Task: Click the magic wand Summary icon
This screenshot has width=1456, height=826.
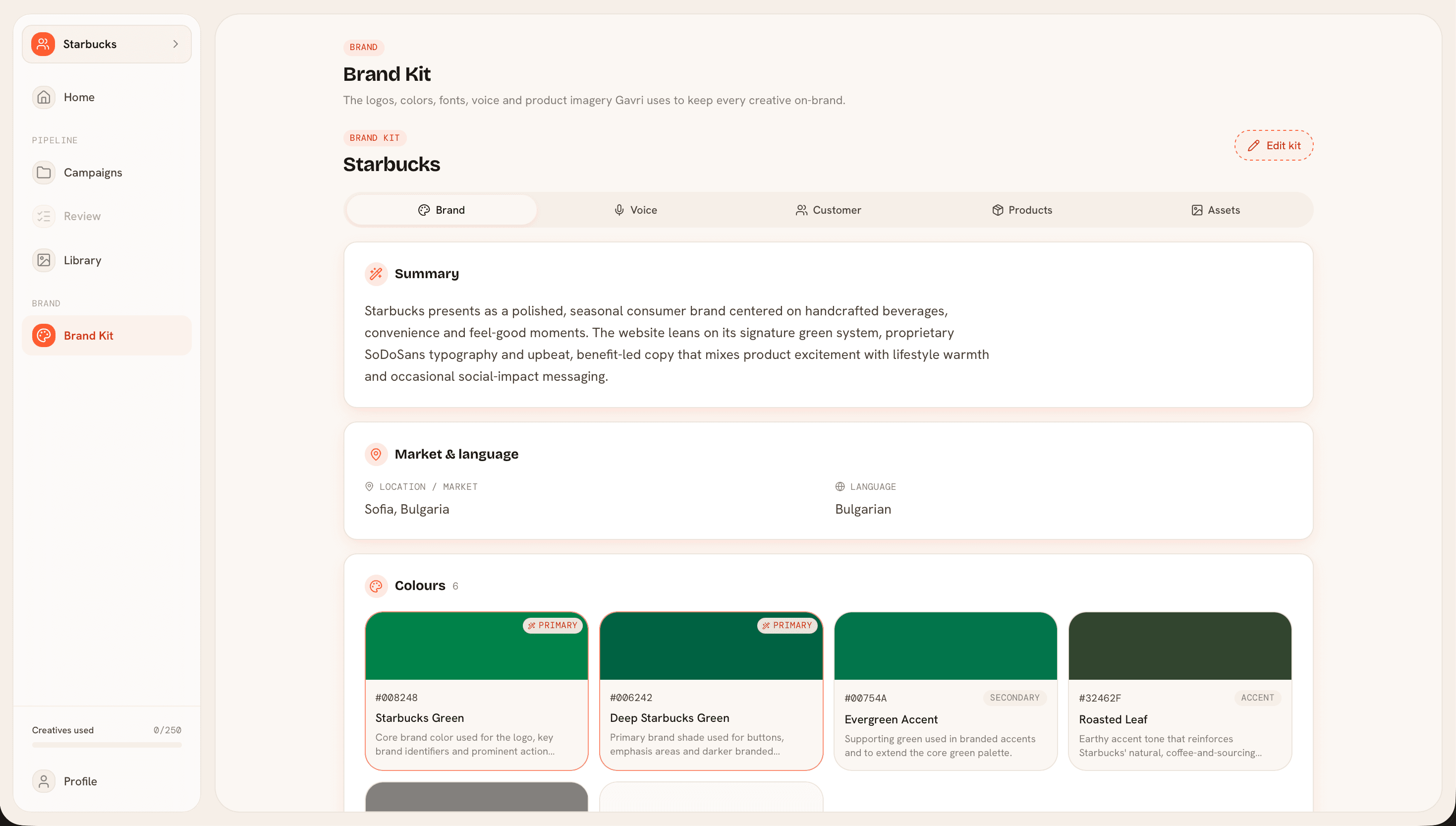Action: click(376, 274)
